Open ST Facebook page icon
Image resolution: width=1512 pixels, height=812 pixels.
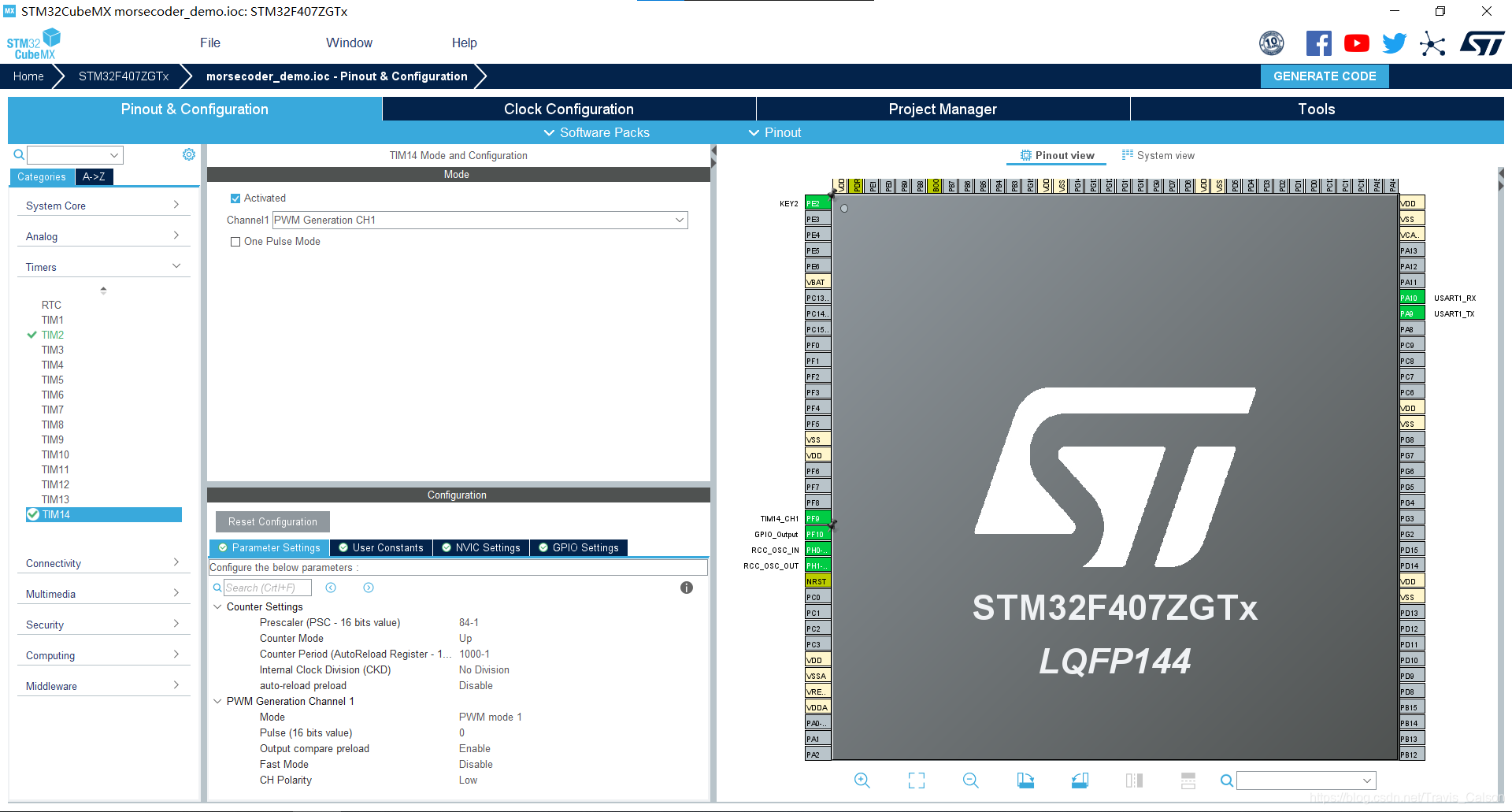click(x=1318, y=43)
